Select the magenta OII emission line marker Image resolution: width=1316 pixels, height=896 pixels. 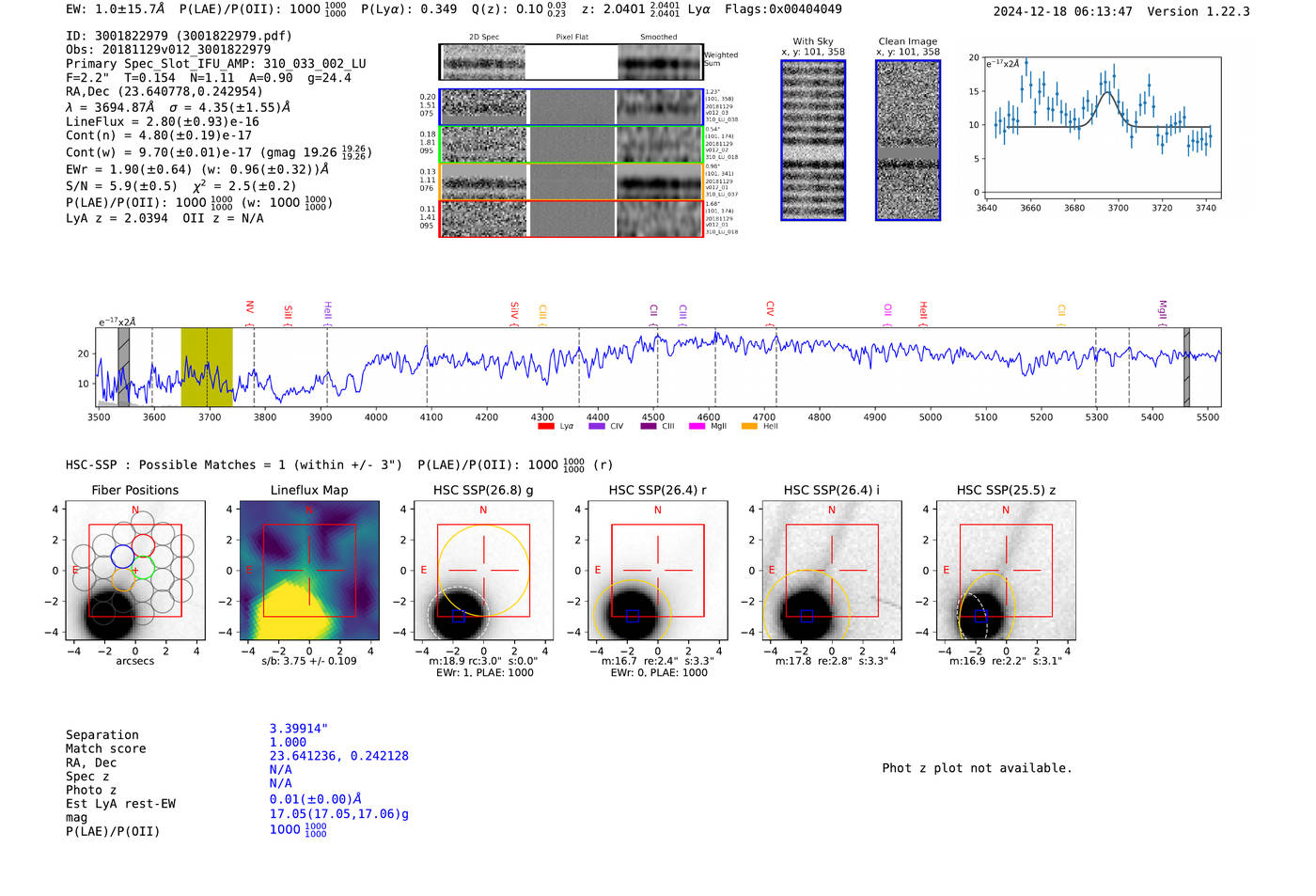click(x=887, y=313)
